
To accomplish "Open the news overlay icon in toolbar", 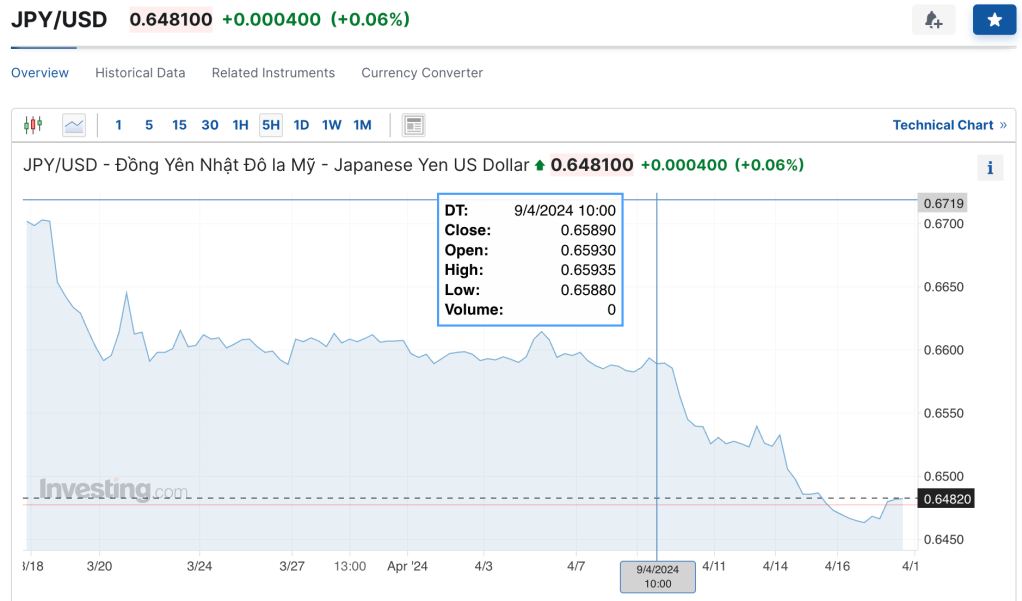I will 414,125.
